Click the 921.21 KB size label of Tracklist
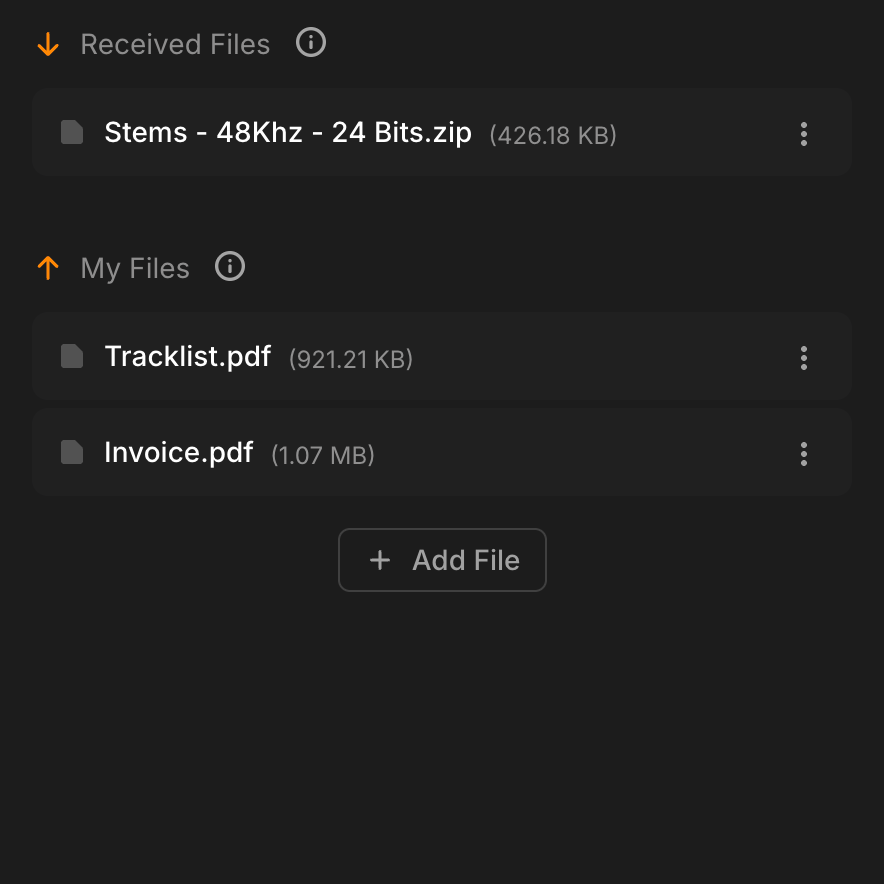The height and width of the screenshot is (884, 884). click(x=351, y=359)
